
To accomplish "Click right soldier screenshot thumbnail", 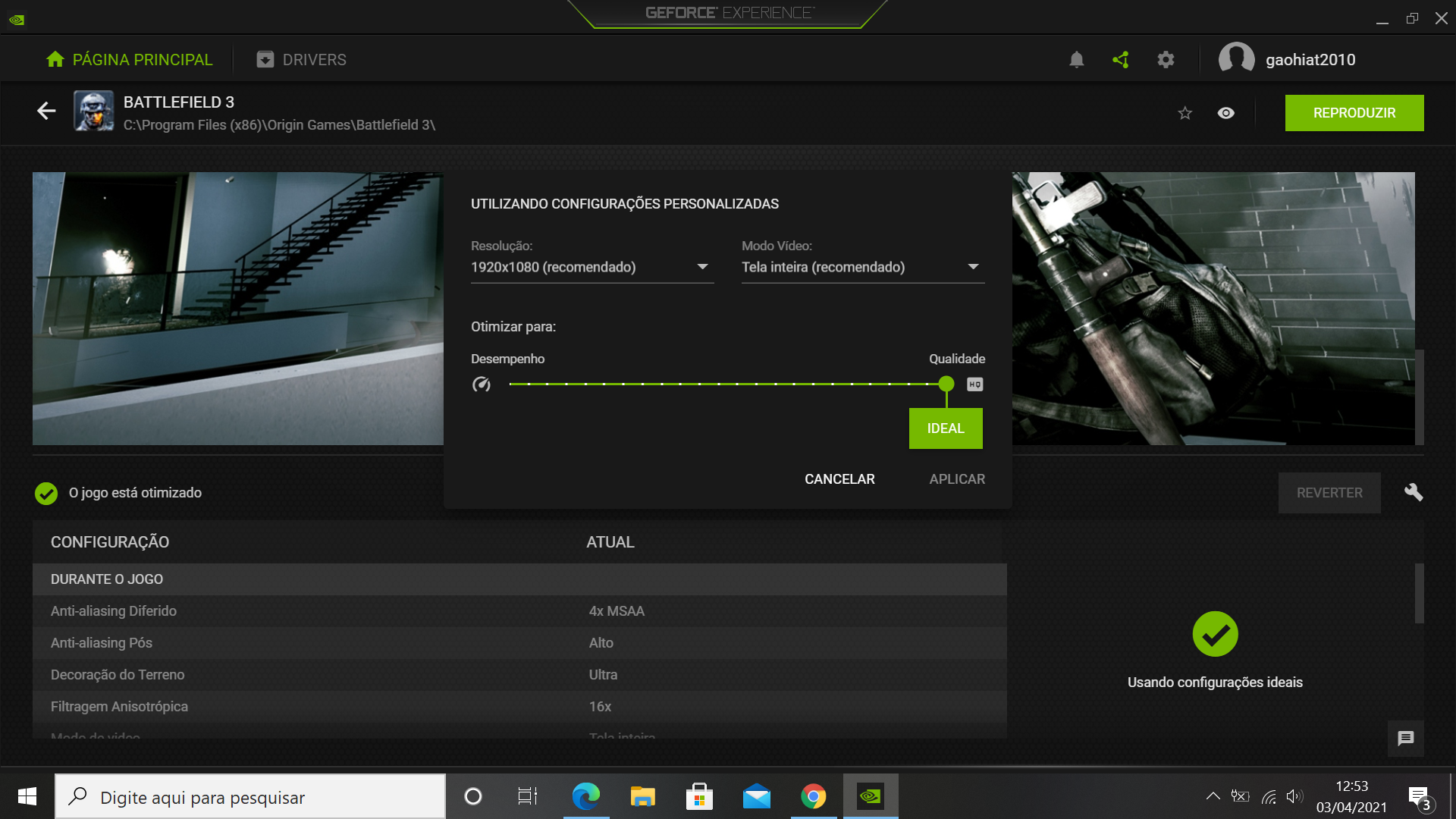I will pos(1213,309).
